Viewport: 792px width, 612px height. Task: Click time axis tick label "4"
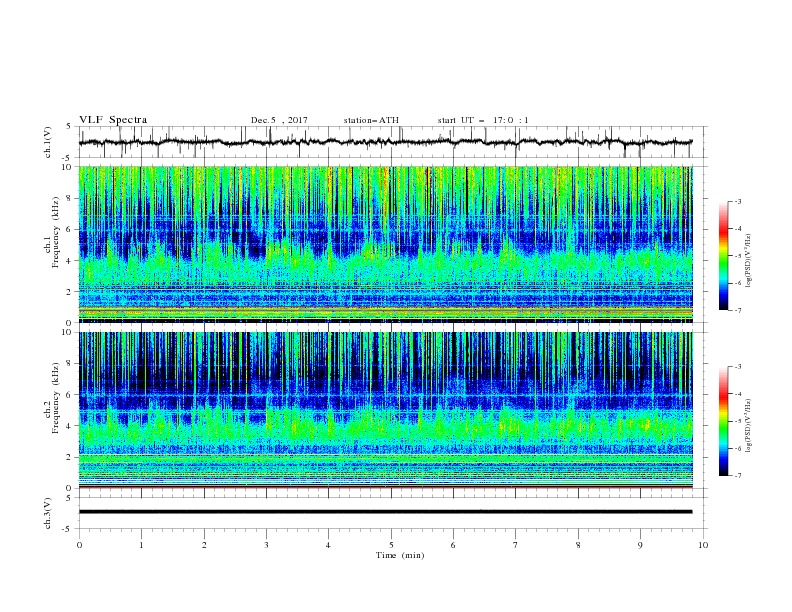point(328,545)
